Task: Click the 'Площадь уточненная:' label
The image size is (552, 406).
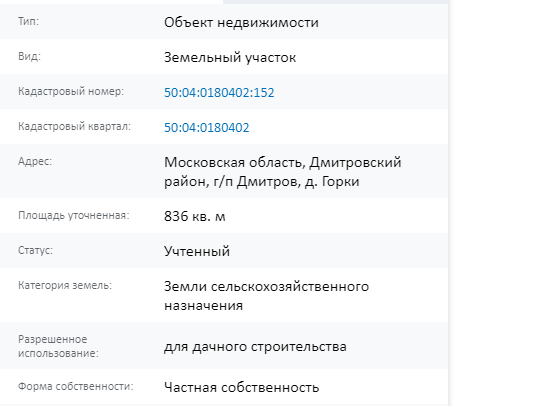Action: 74,215
